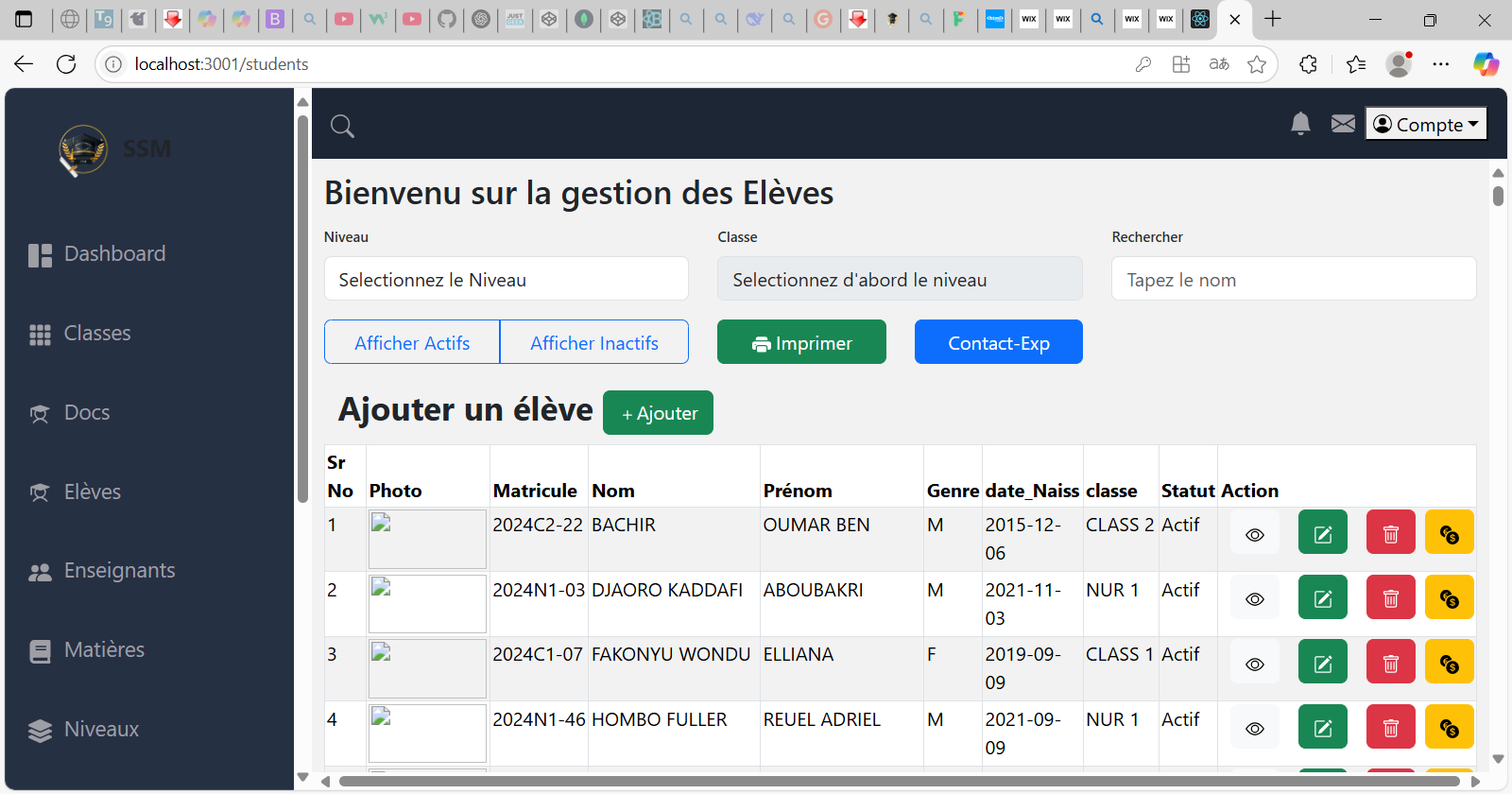
Task: Open Elèves in sidebar
Action: [75, 492]
